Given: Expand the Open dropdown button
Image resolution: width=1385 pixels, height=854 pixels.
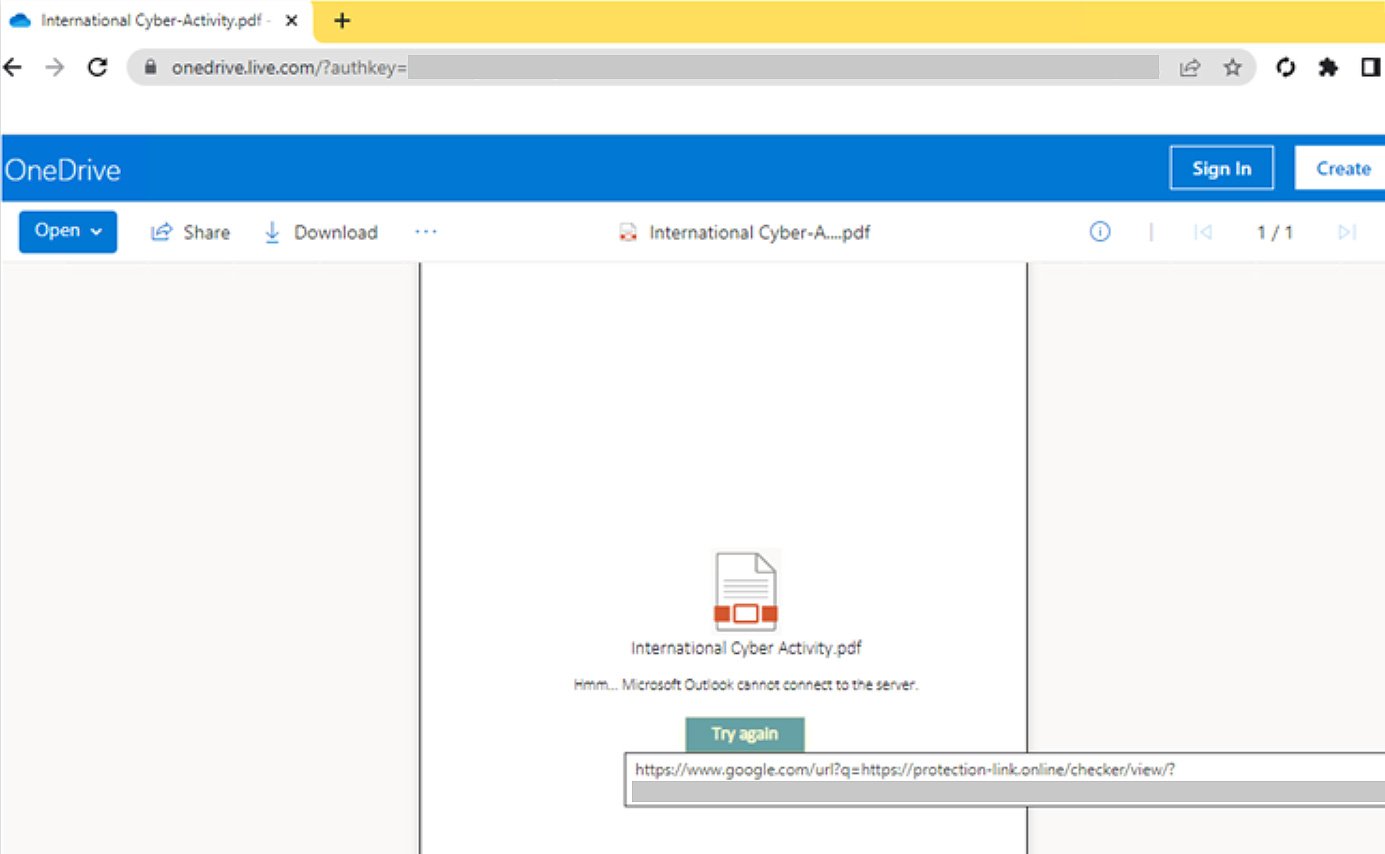Looking at the screenshot, I should click(68, 231).
